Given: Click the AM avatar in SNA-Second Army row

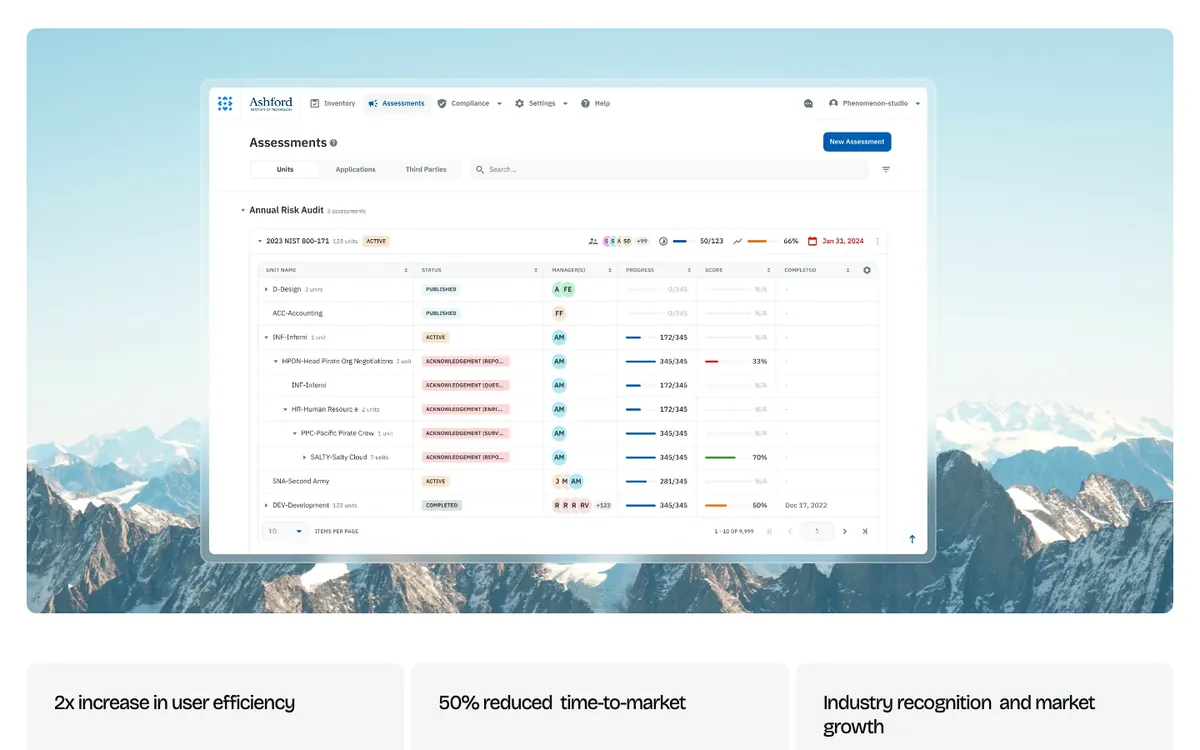Looking at the screenshot, I should pos(576,481).
